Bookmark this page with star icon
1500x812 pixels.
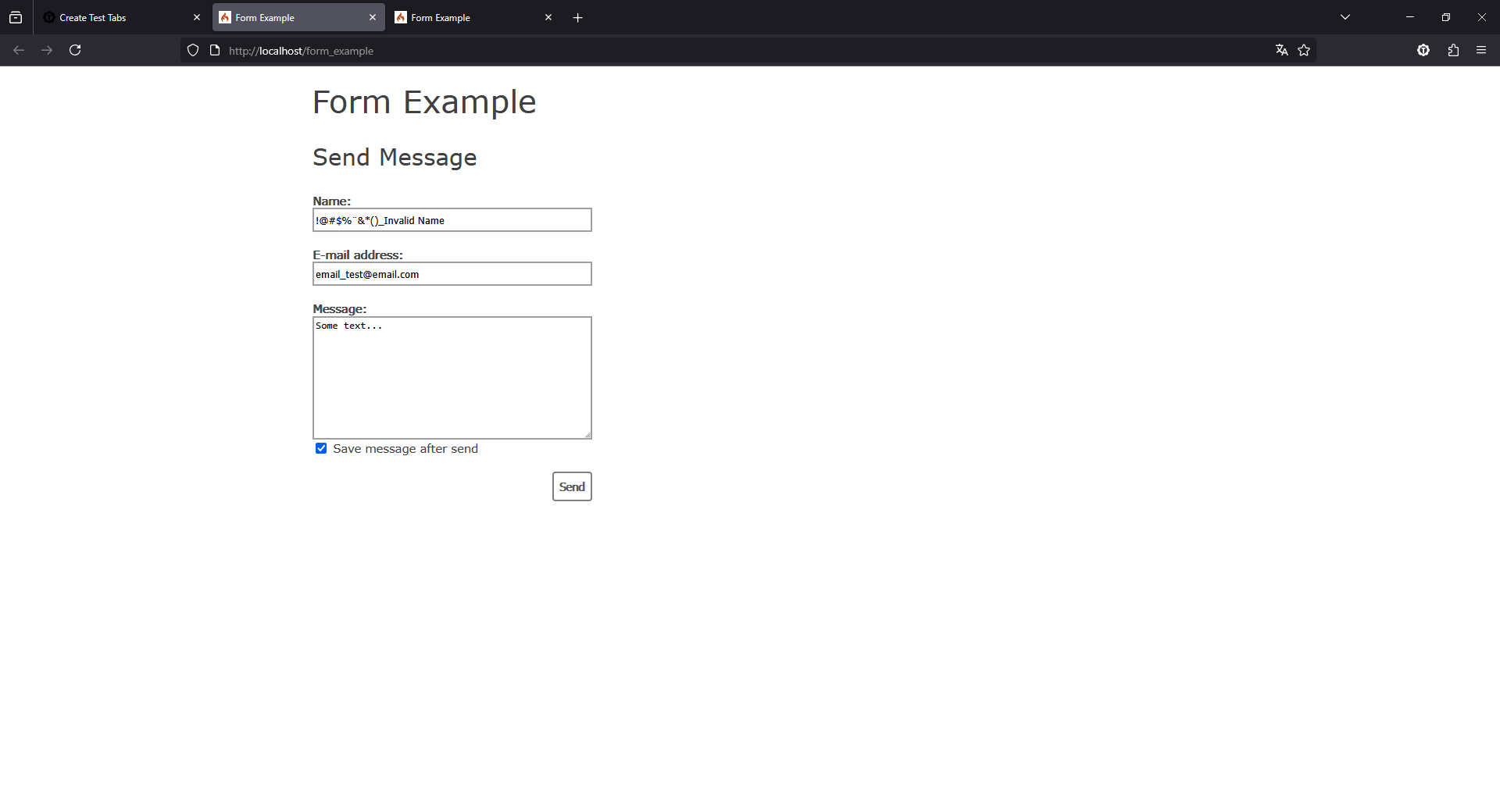pos(1304,50)
